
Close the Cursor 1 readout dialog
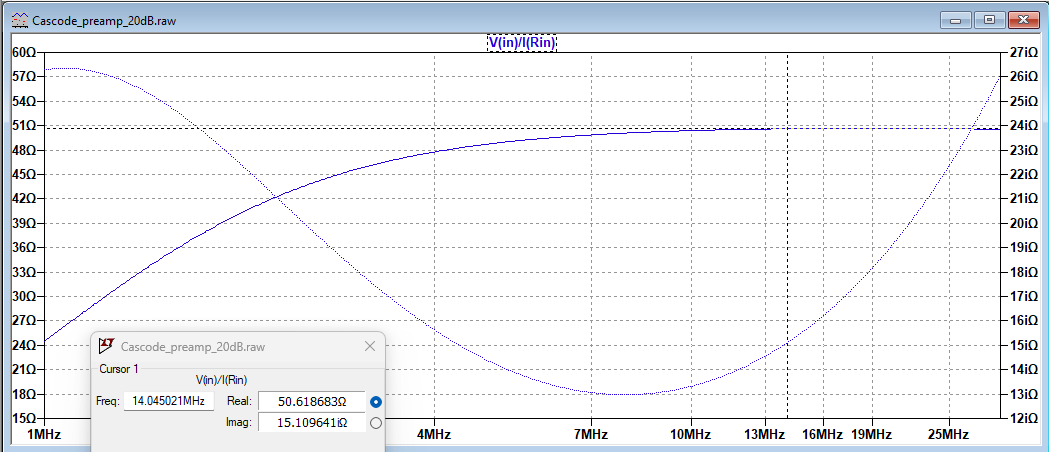click(x=370, y=346)
